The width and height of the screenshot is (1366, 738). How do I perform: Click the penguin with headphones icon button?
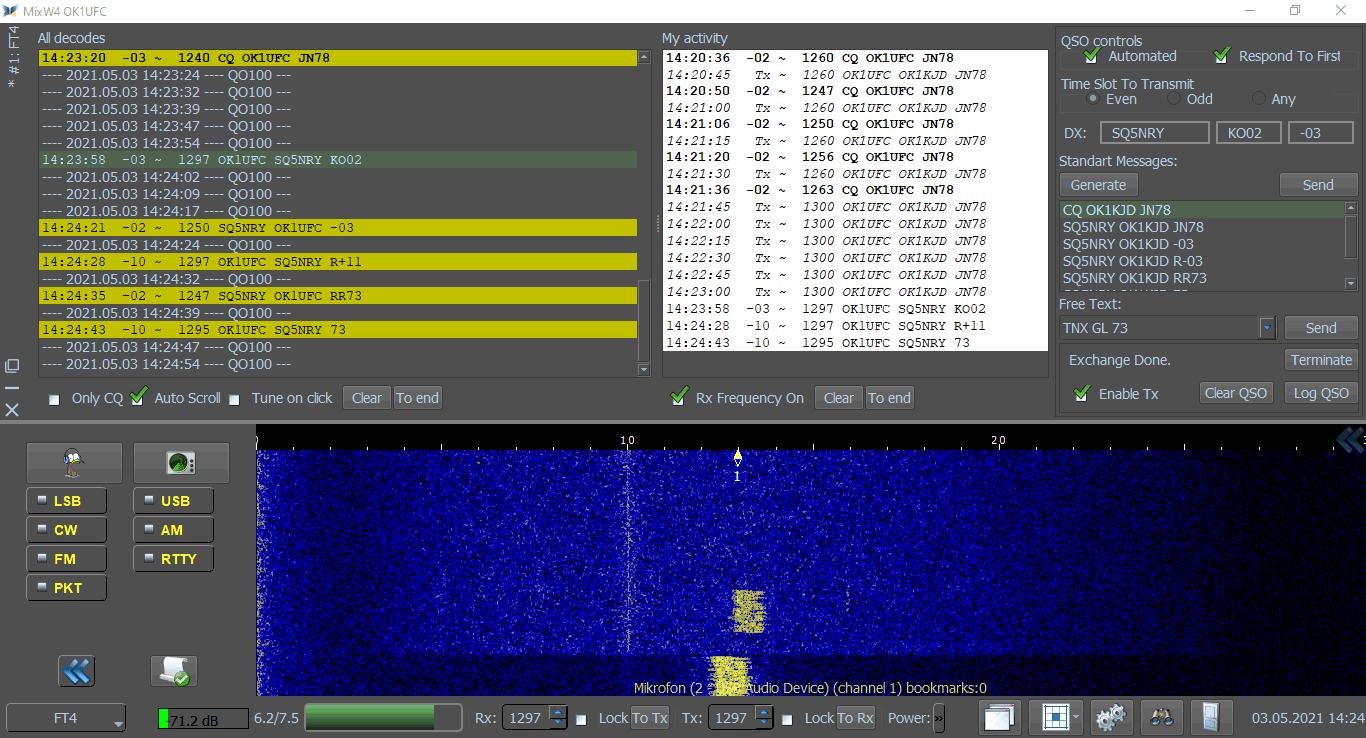point(74,462)
